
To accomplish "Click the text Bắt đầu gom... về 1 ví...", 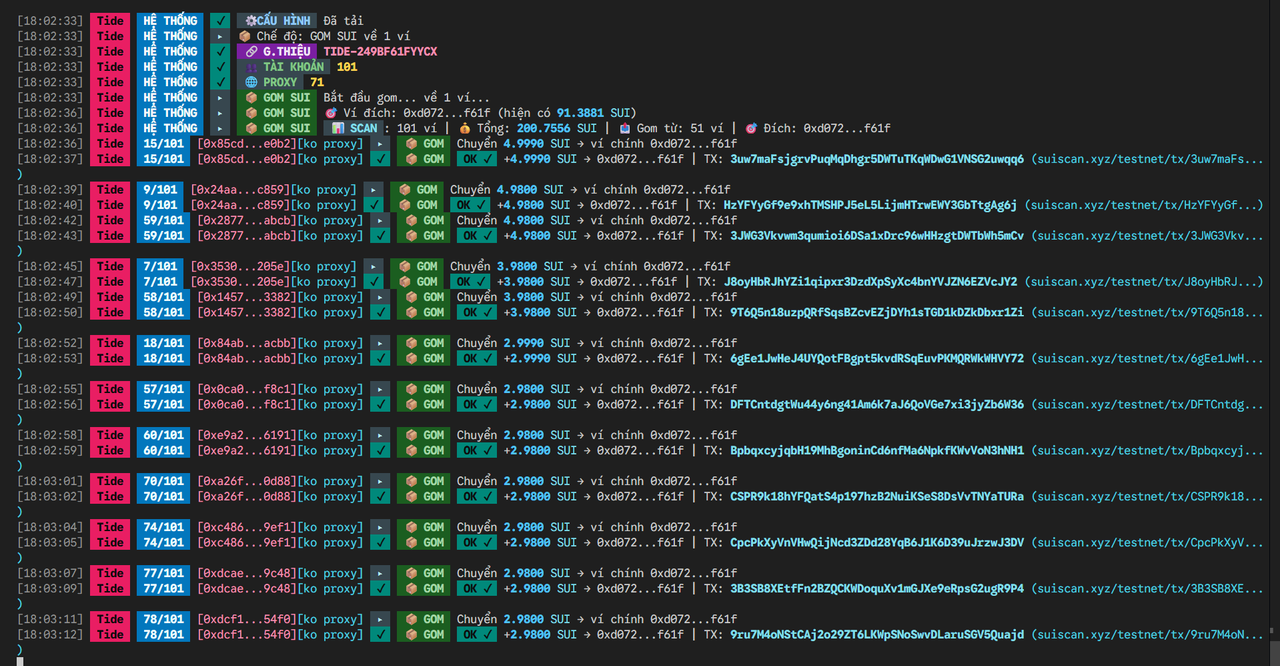I will coord(407,97).
